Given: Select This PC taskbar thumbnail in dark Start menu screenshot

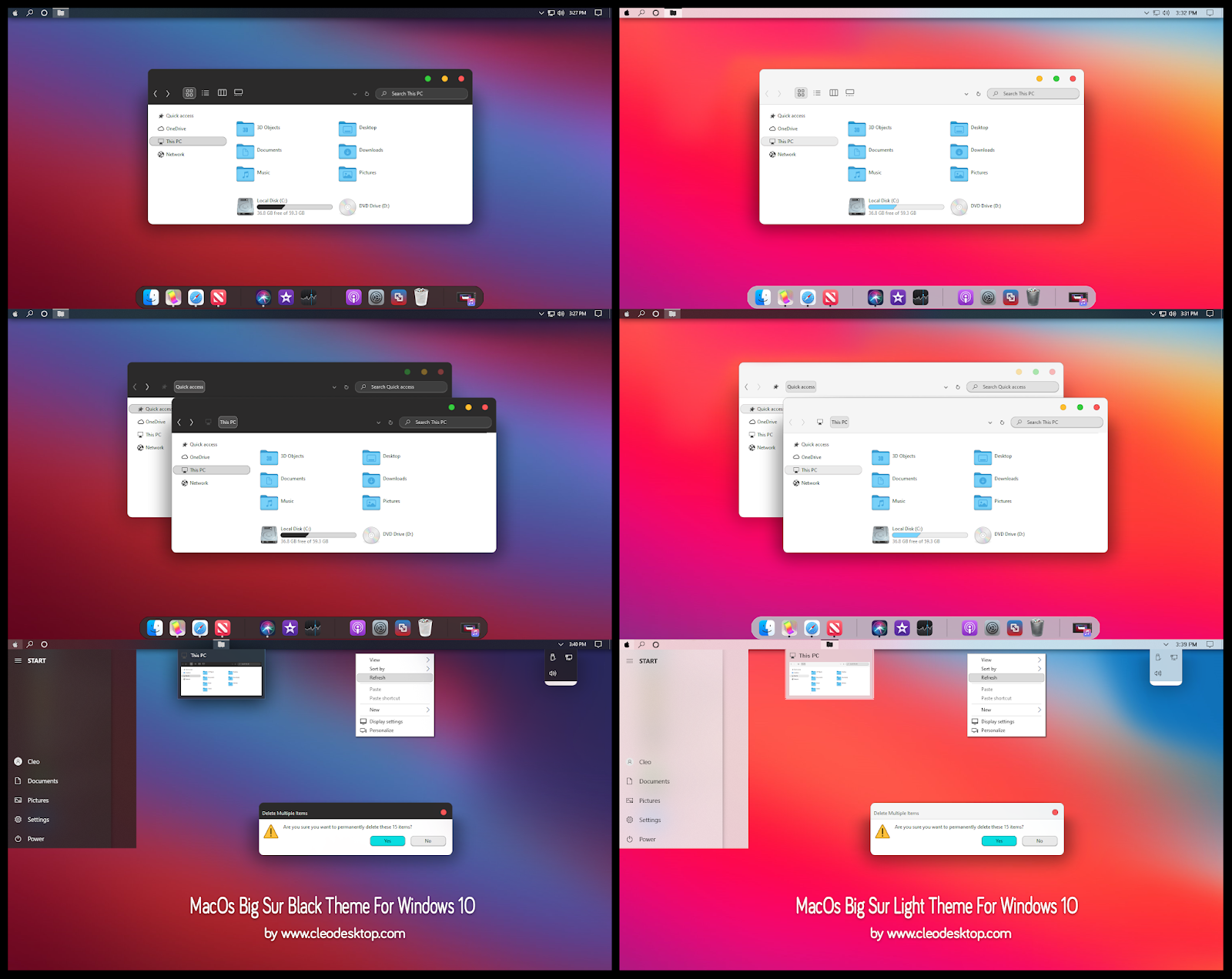Looking at the screenshot, I should click(x=221, y=674).
